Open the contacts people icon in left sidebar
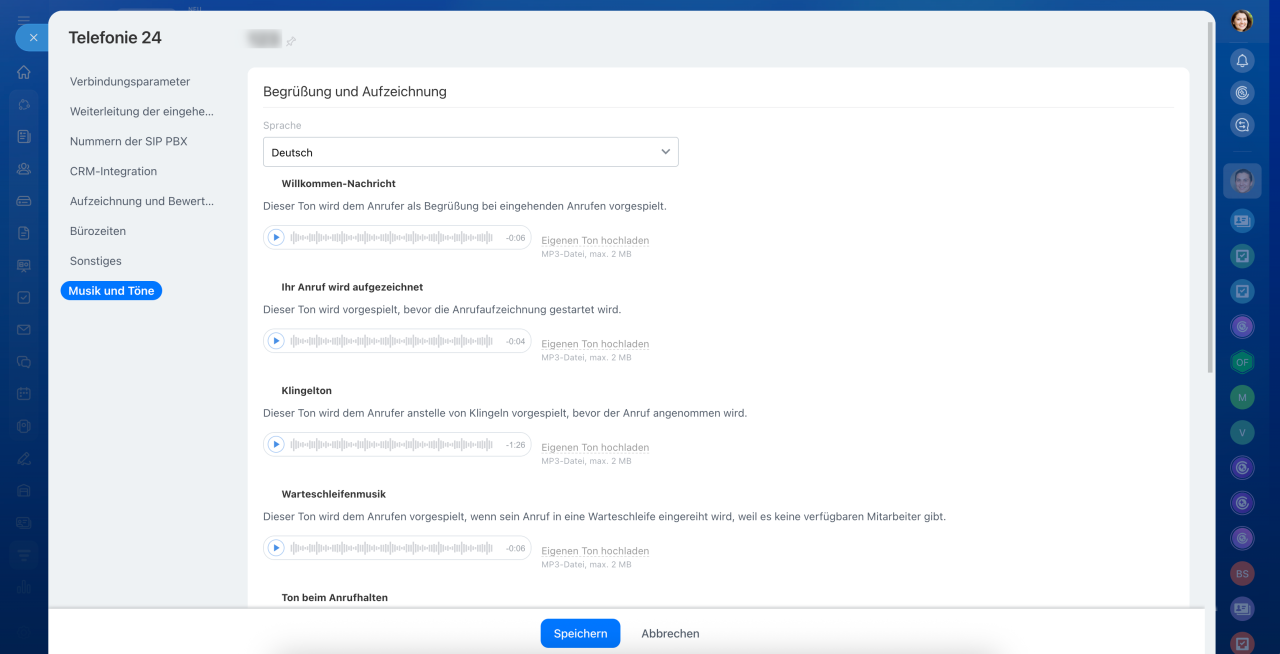This screenshot has height=654, width=1280. [24, 169]
